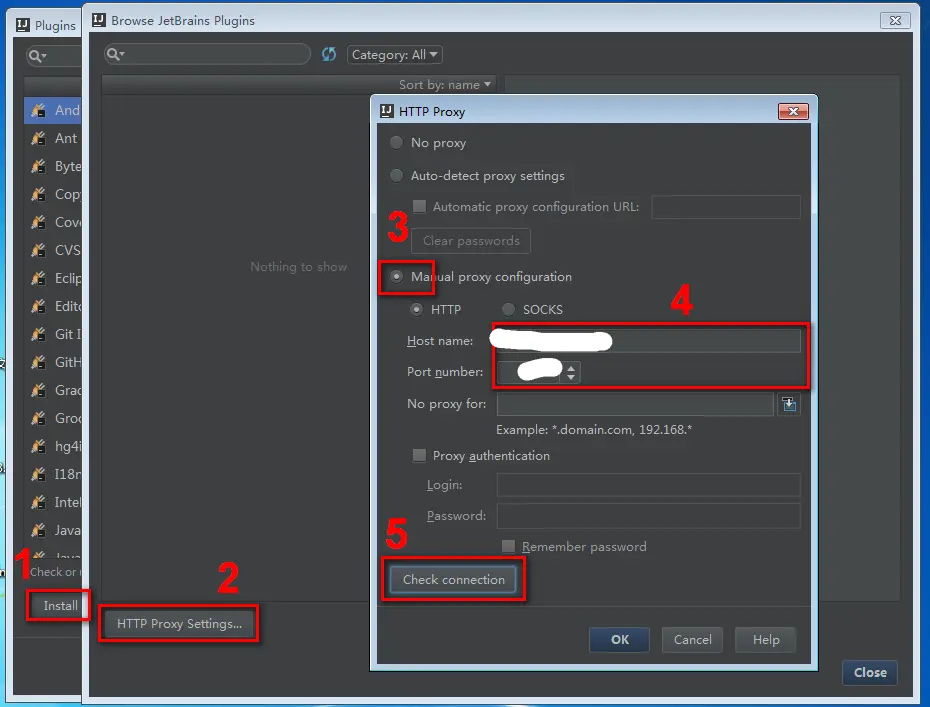
Task: Click the Help button in HTTP Proxy
Action: (x=766, y=639)
